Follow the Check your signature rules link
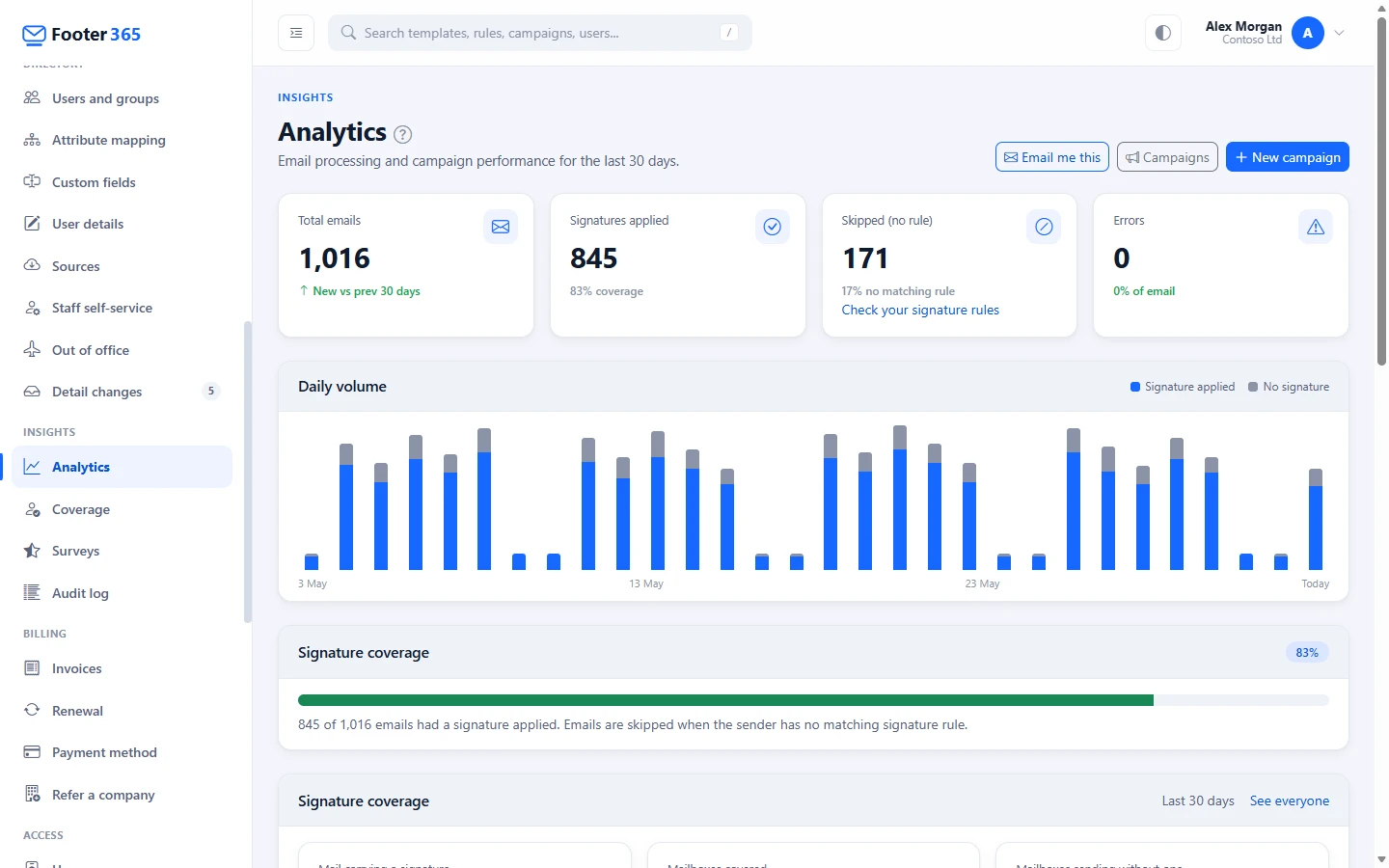Image resolution: width=1389 pixels, height=868 pixels. [x=920, y=310]
